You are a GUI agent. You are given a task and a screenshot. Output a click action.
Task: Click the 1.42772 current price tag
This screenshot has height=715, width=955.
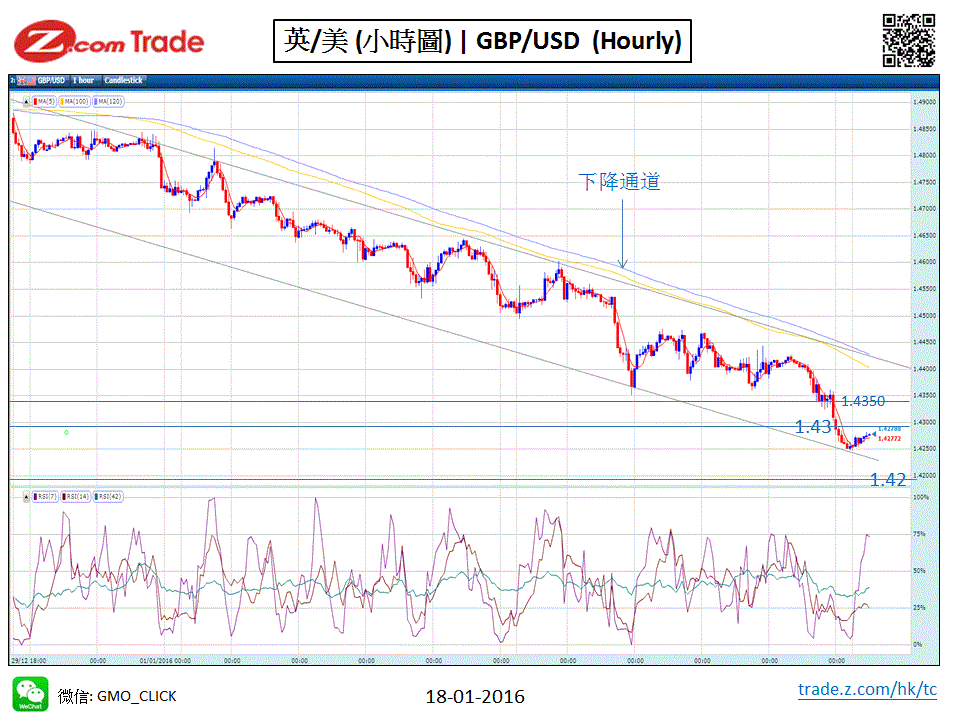[889, 439]
